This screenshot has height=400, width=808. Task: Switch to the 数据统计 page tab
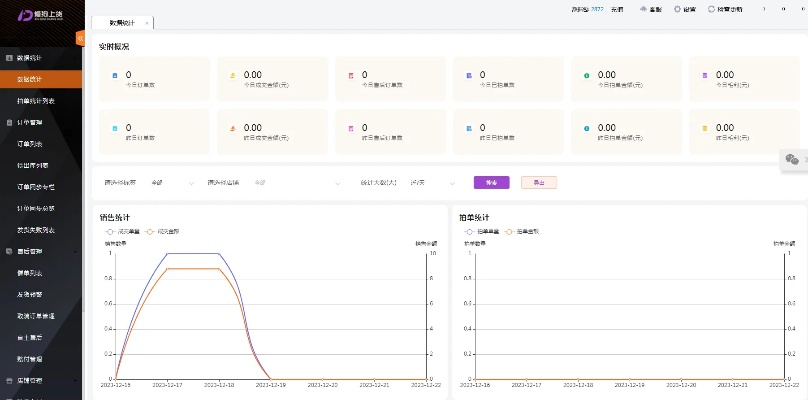coord(122,23)
